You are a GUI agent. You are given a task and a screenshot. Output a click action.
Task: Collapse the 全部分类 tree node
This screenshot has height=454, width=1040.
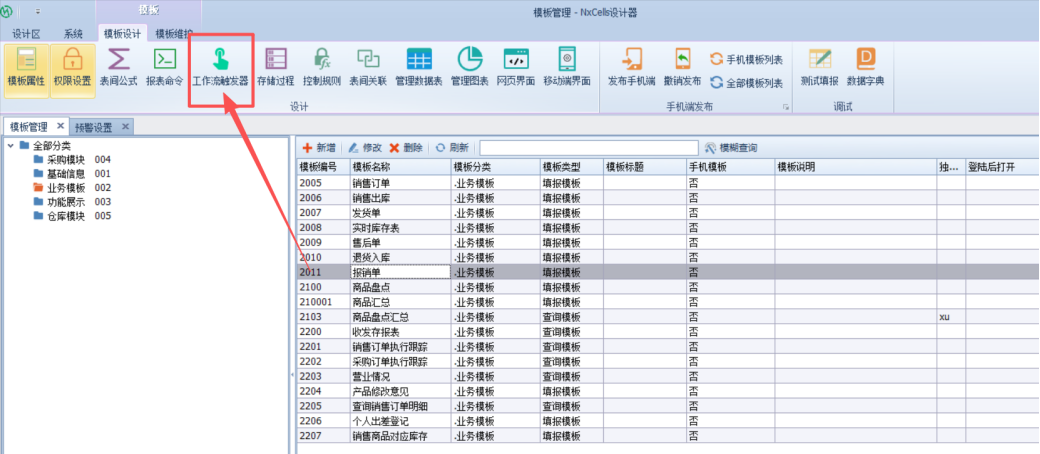(10, 146)
